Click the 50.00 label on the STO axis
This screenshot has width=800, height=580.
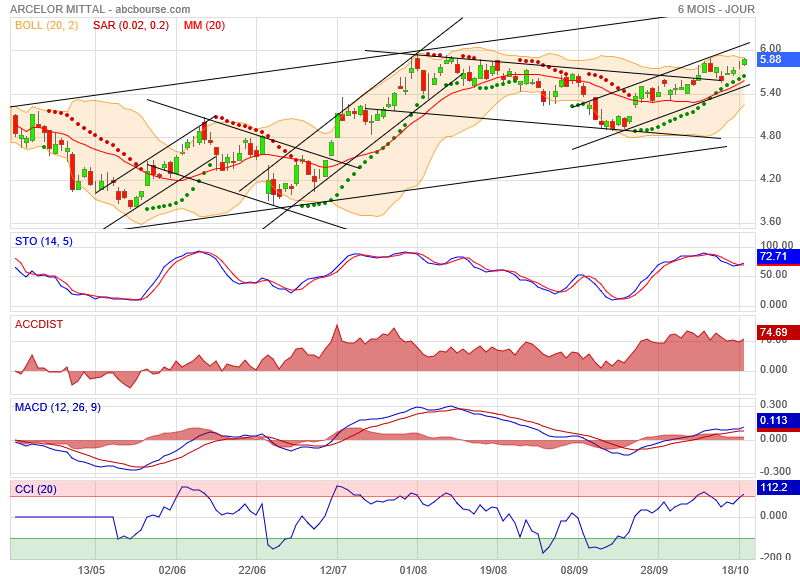773,274
